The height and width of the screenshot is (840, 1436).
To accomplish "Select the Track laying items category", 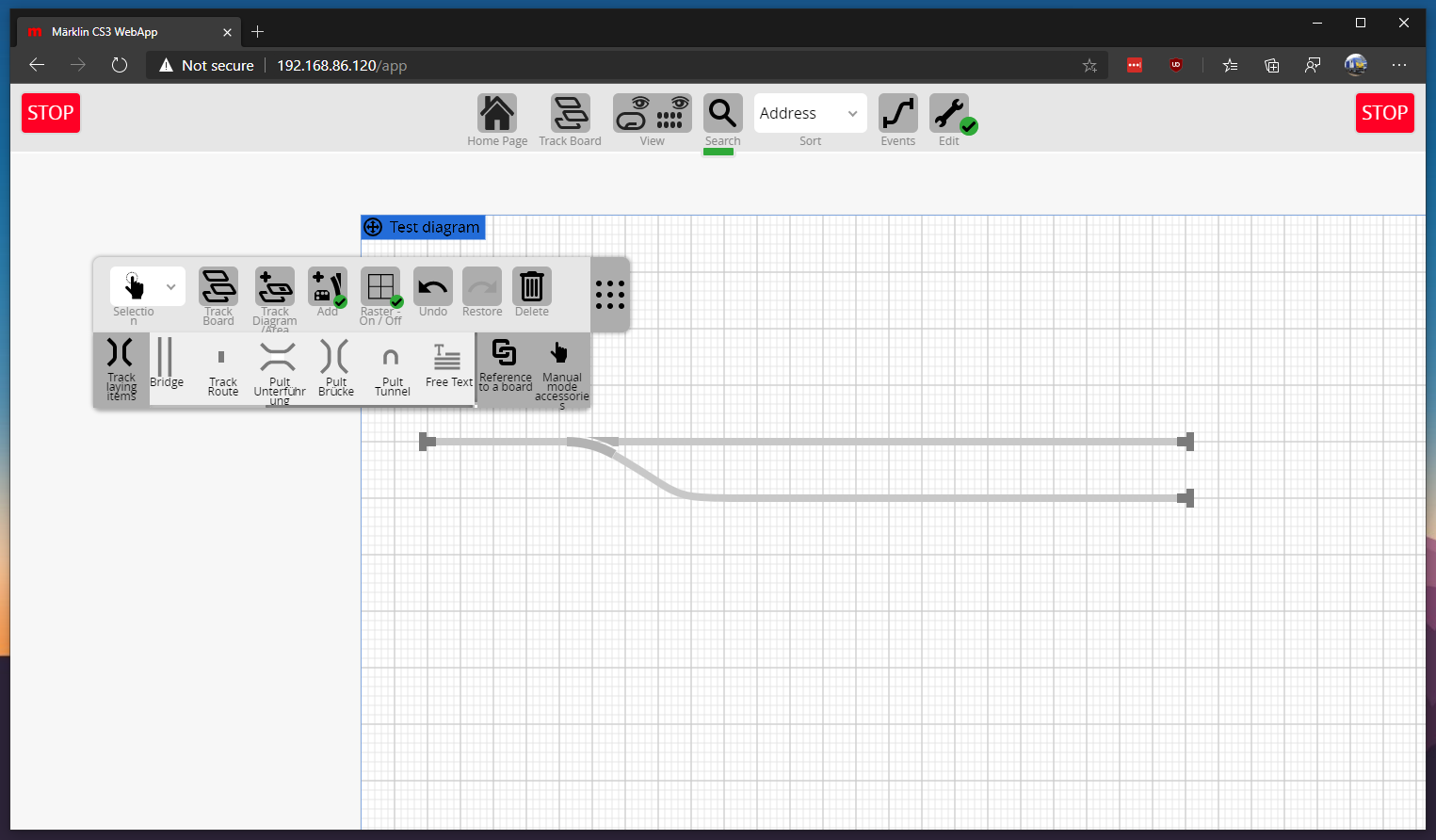I will point(121,369).
